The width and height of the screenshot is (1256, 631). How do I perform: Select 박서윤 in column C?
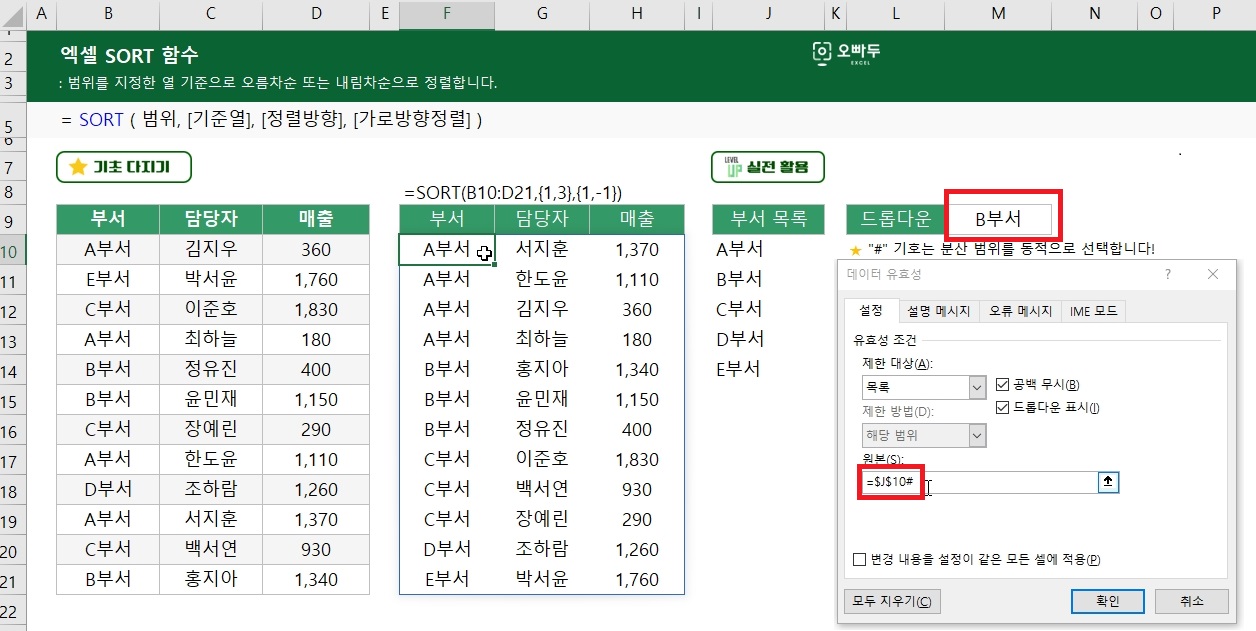(211, 279)
